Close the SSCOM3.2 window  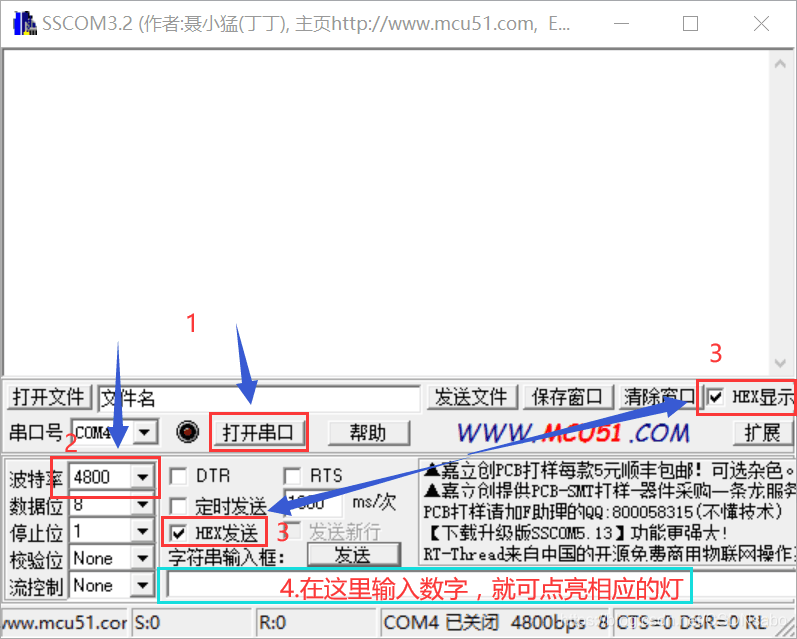(x=761, y=23)
